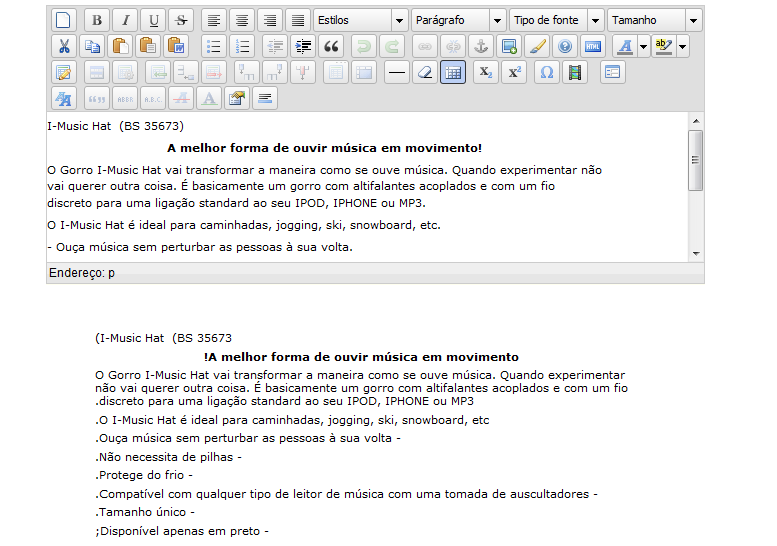The width and height of the screenshot is (777, 546).
Task: Expand the highlight color picker arrow
Action: 683,47
